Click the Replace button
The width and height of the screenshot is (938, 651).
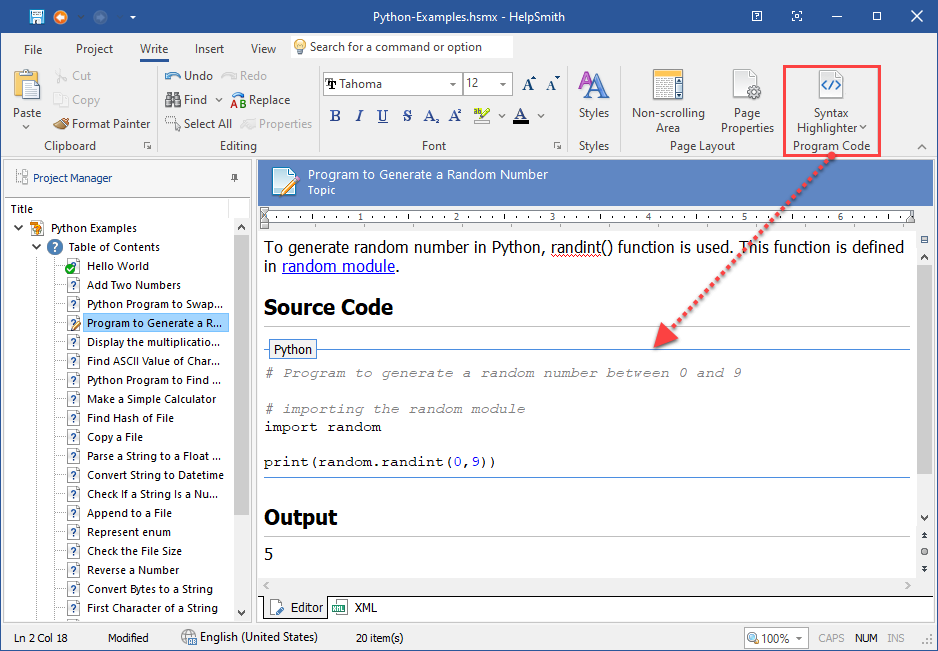(261, 100)
